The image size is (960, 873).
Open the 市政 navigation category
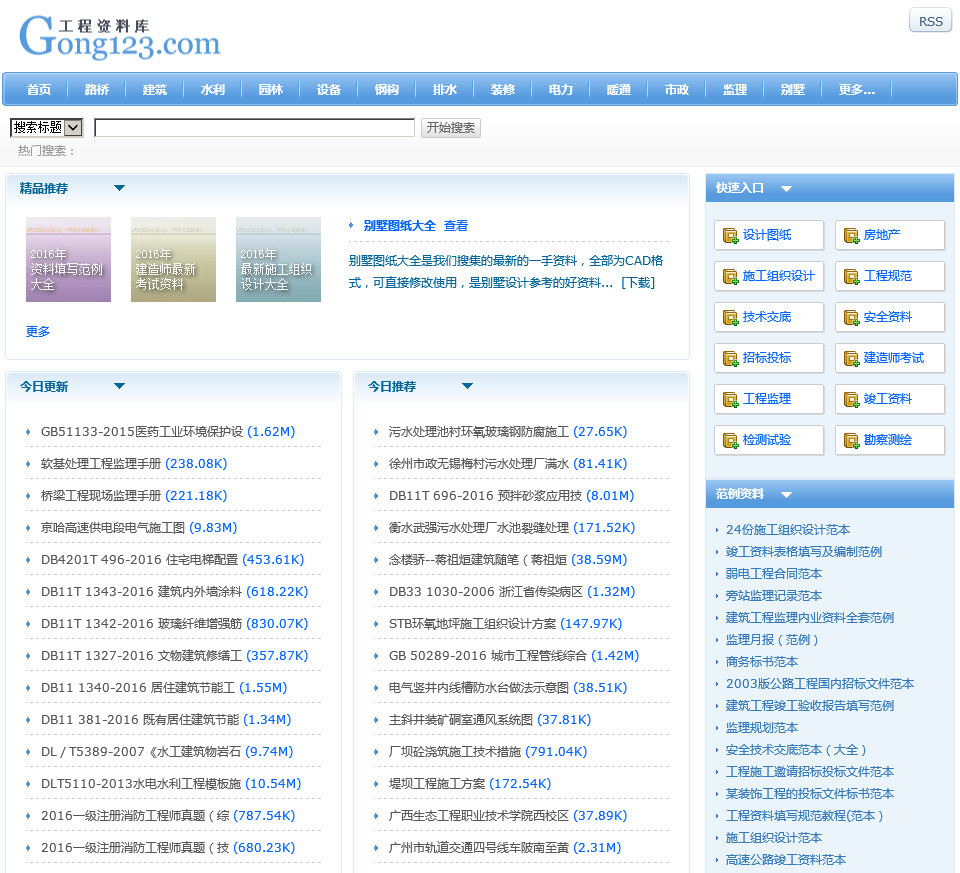677,90
